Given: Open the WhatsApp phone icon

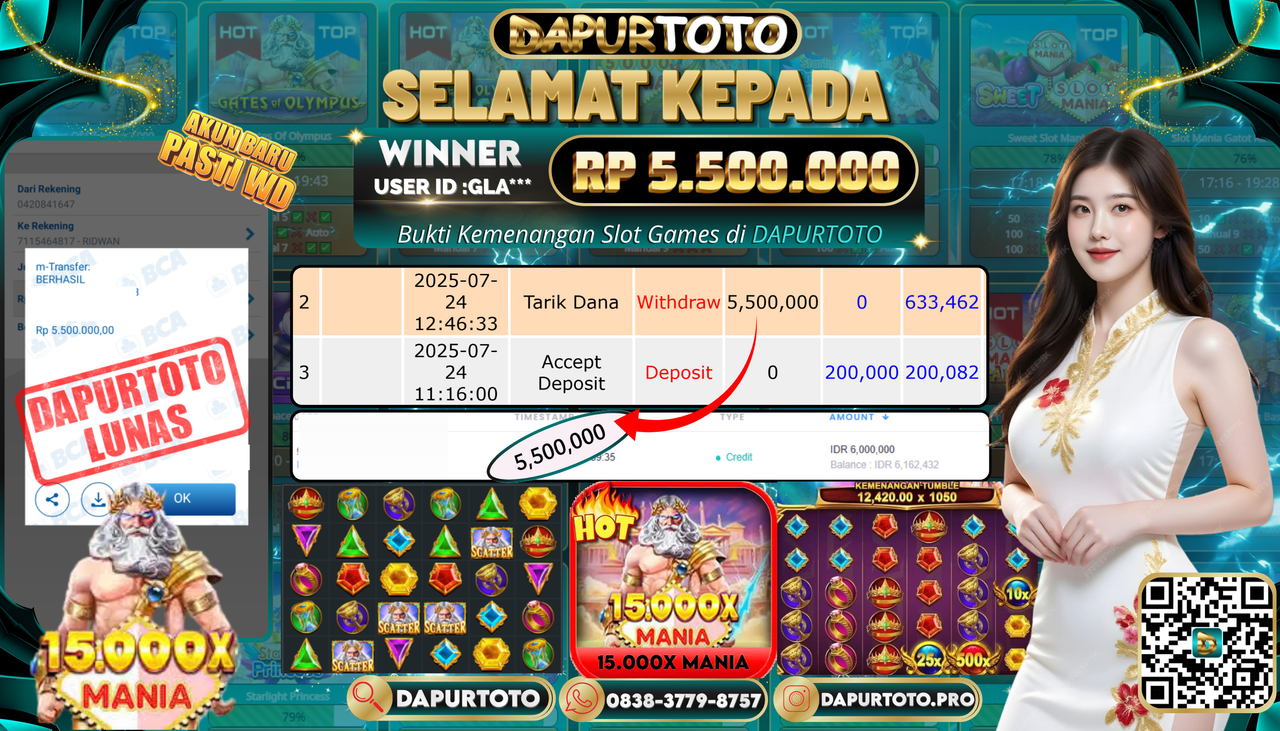Looking at the screenshot, I should pyautogui.click(x=581, y=700).
